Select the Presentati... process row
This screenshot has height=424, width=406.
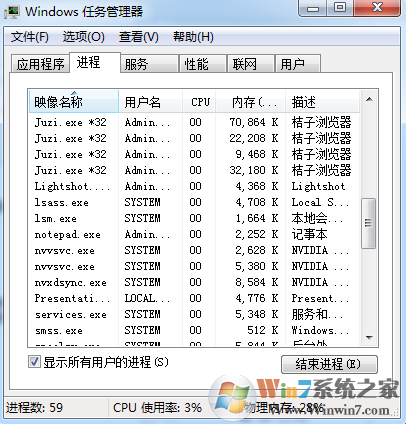point(194,298)
